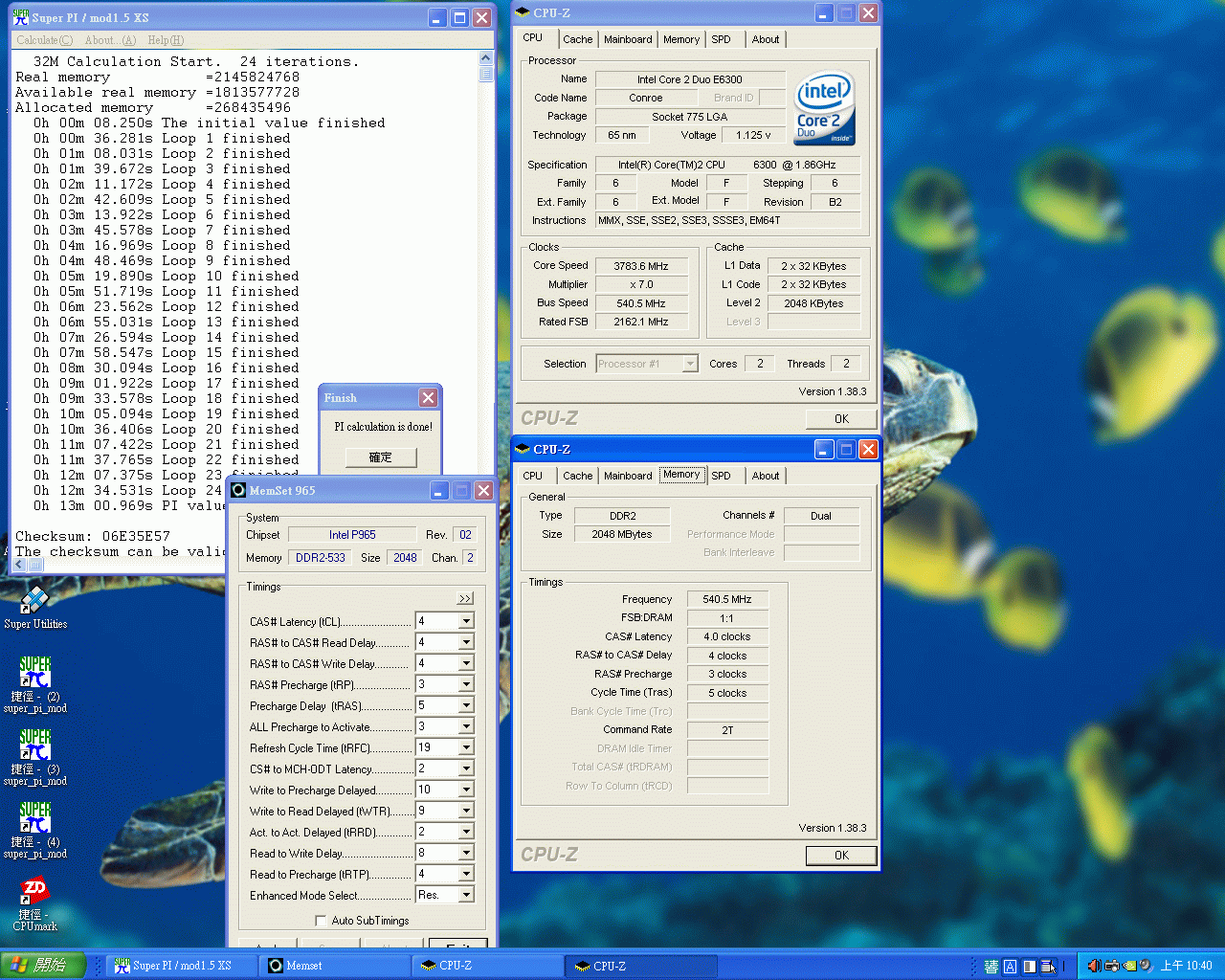
Task: Open Calculate menu in Super PI
Action: pos(44,40)
